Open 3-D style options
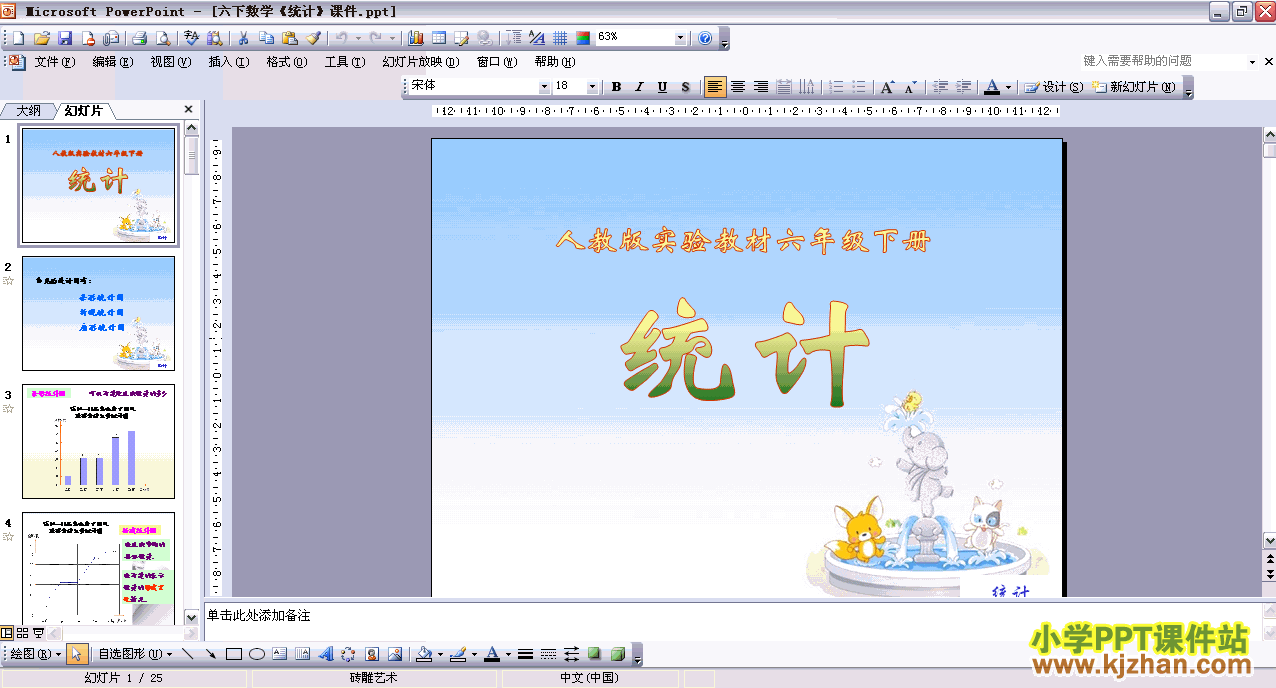This screenshot has width=1276, height=688. coord(617,654)
